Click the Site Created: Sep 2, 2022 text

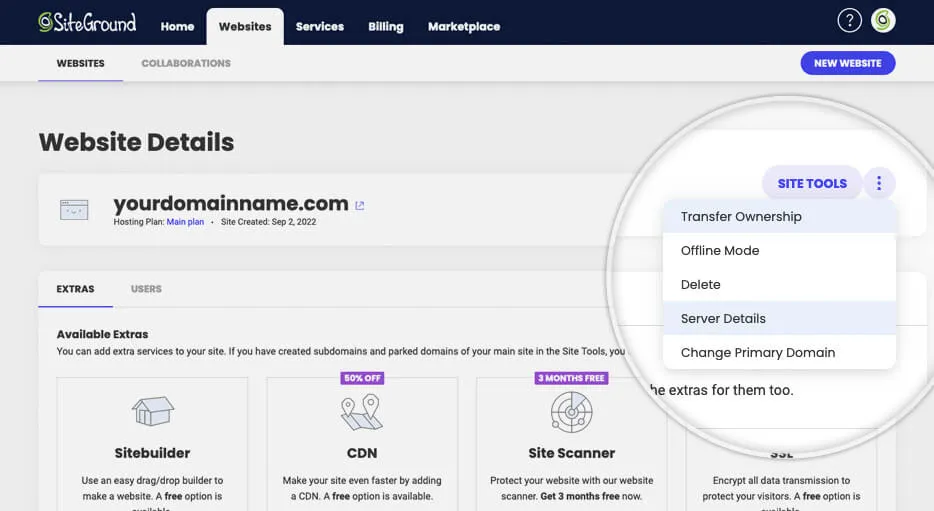coord(268,222)
